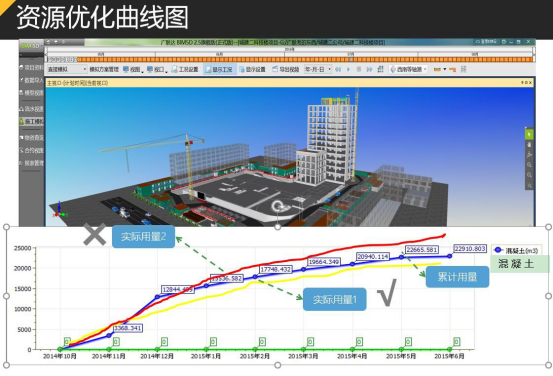Screen dimensions: 553x376
Task: Click the 导出视频 button
Action: 286,69
